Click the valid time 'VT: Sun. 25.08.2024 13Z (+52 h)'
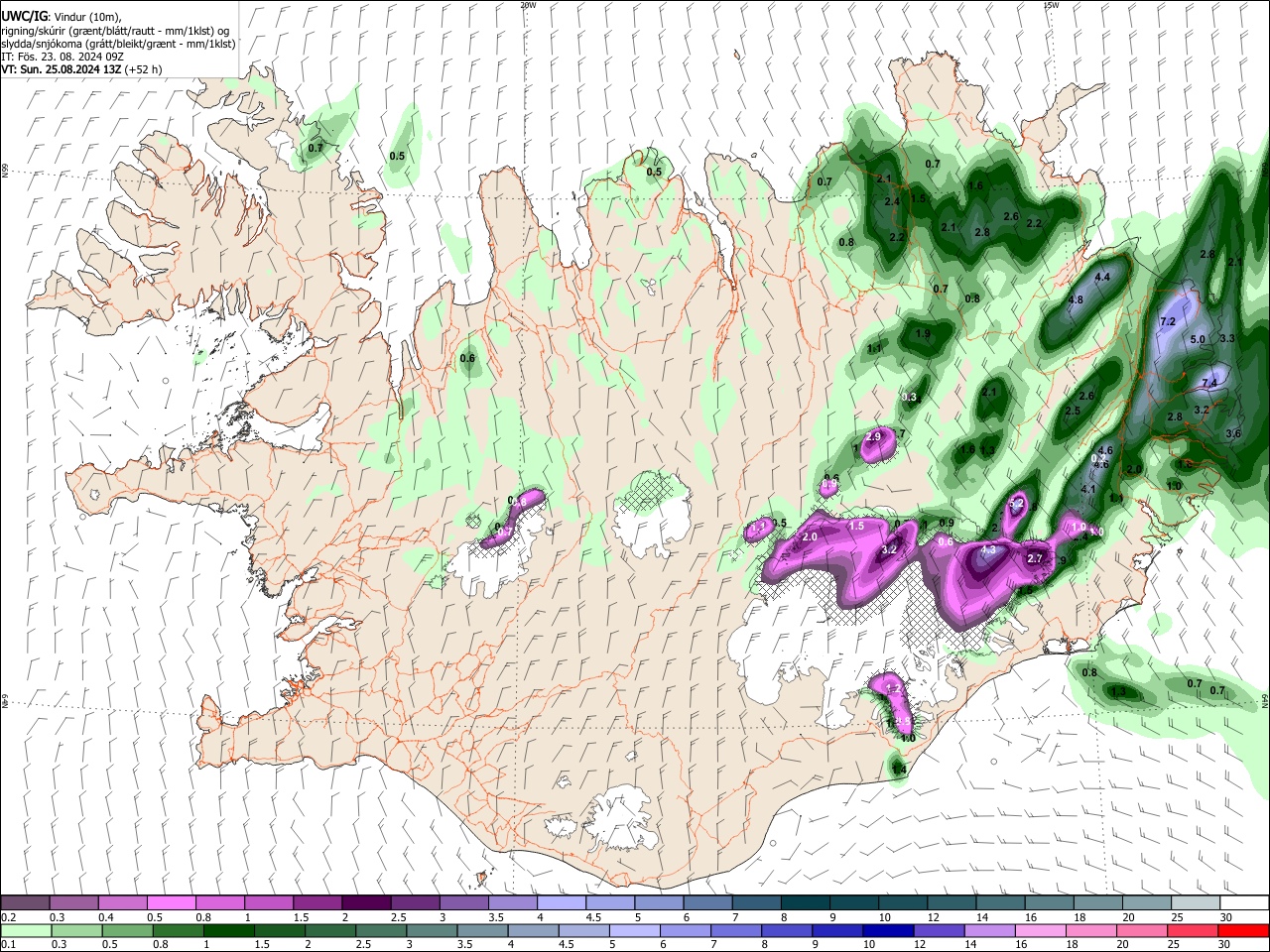 point(81,69)
